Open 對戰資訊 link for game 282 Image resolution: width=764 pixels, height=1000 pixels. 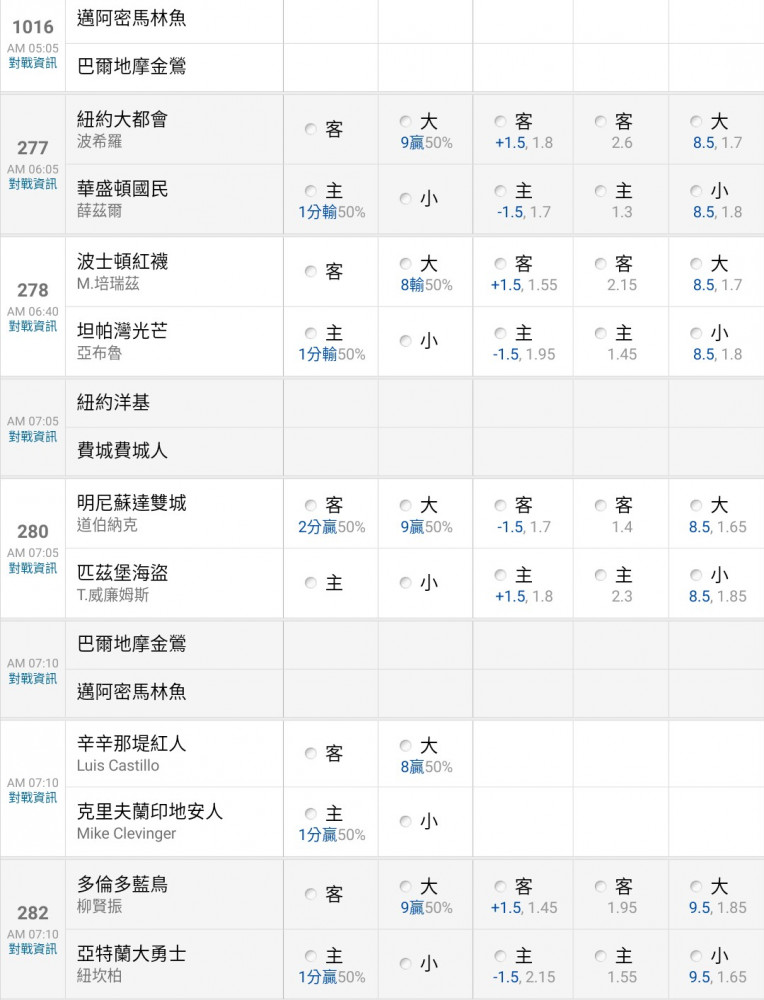pos(33,949)
